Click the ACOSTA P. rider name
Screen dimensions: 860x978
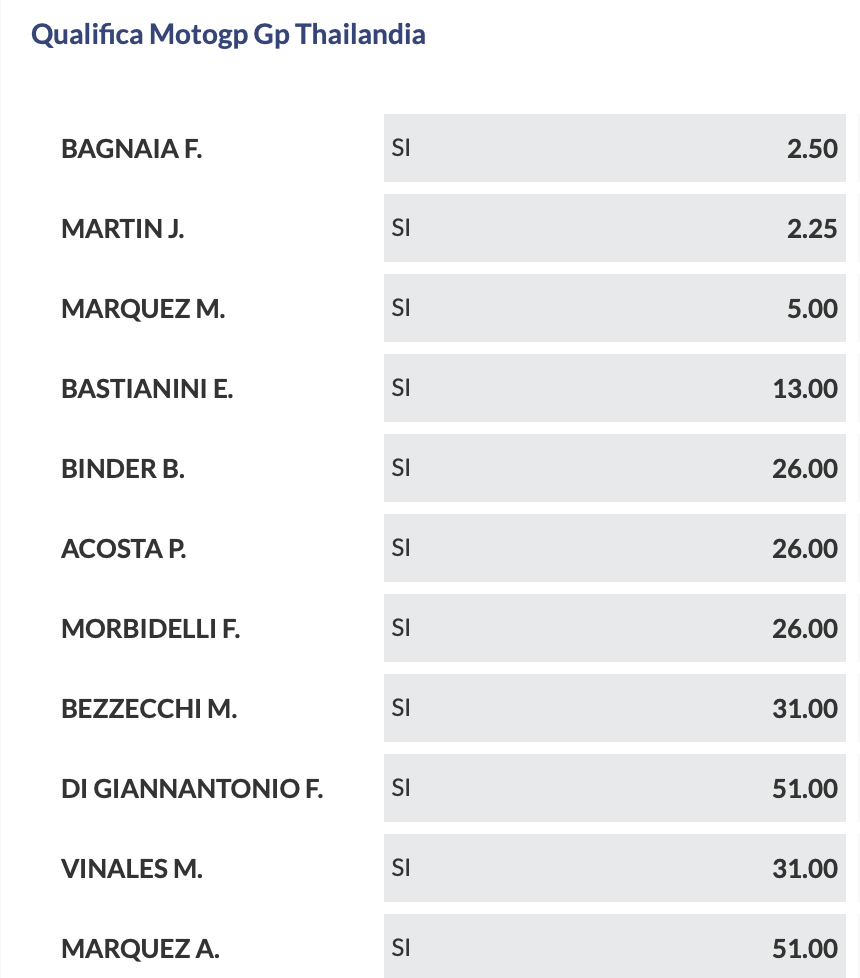(x=124, y=549)
